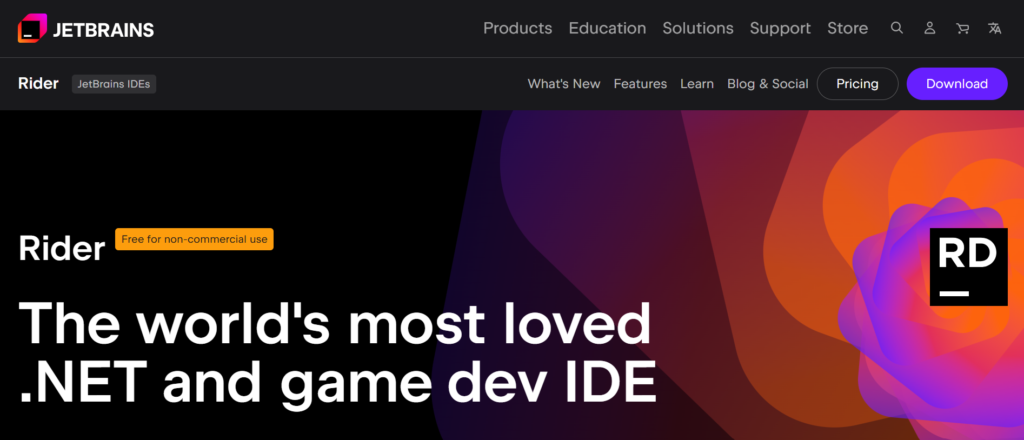This screenshot has height=440, width=1024.
Task: Open the search magnifier icon
Action: (x=897, y=28)
